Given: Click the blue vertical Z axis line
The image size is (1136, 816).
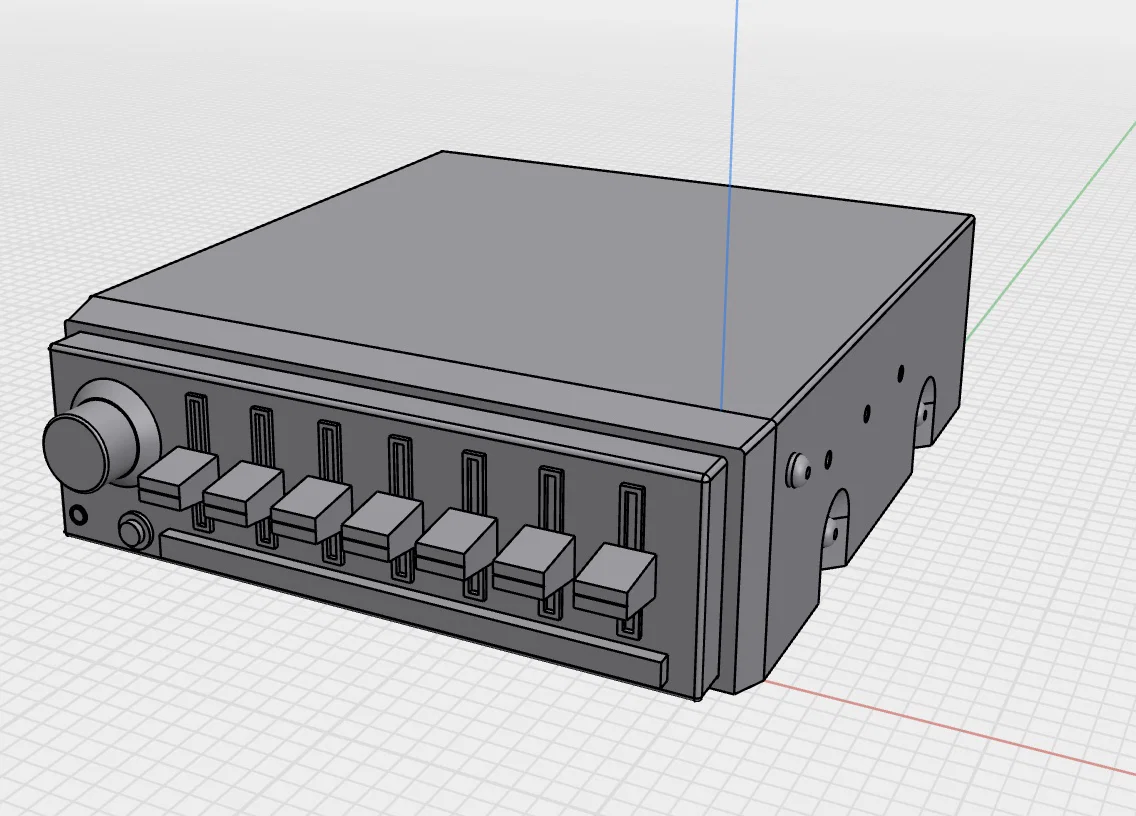Looking at the screenshot, I should click(x=730, y=203).
